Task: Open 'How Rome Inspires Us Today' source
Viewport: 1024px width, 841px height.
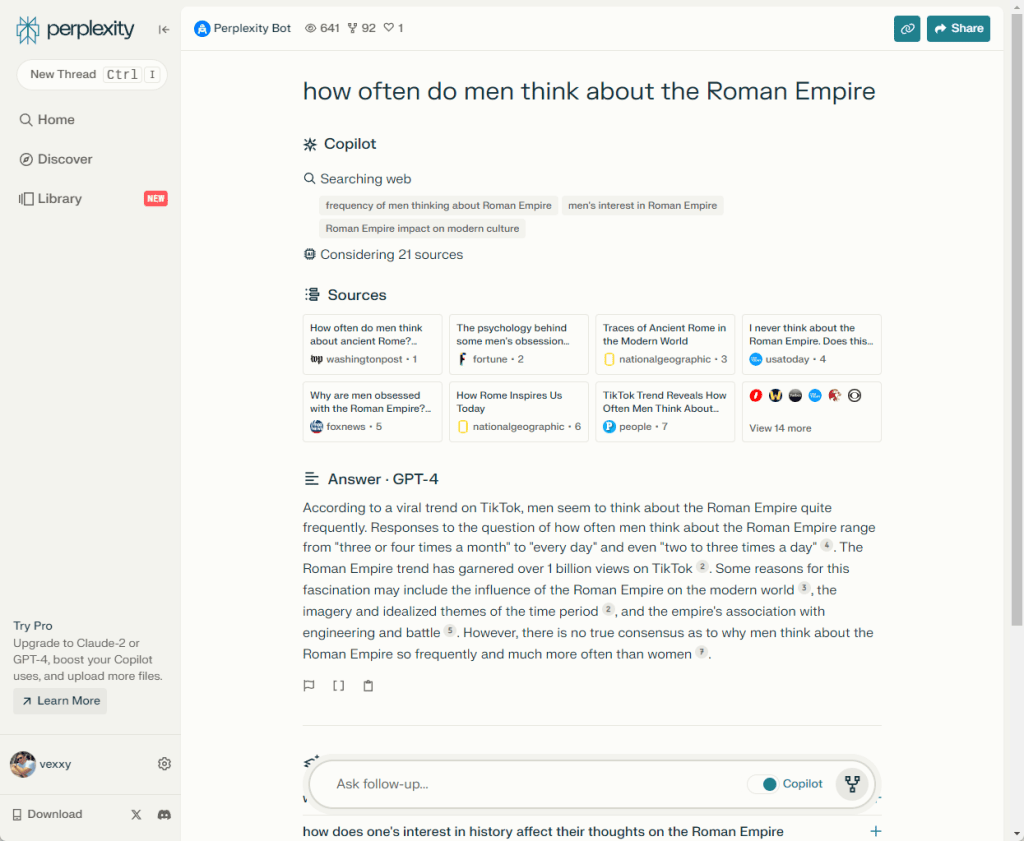Action: click(519, 412)
